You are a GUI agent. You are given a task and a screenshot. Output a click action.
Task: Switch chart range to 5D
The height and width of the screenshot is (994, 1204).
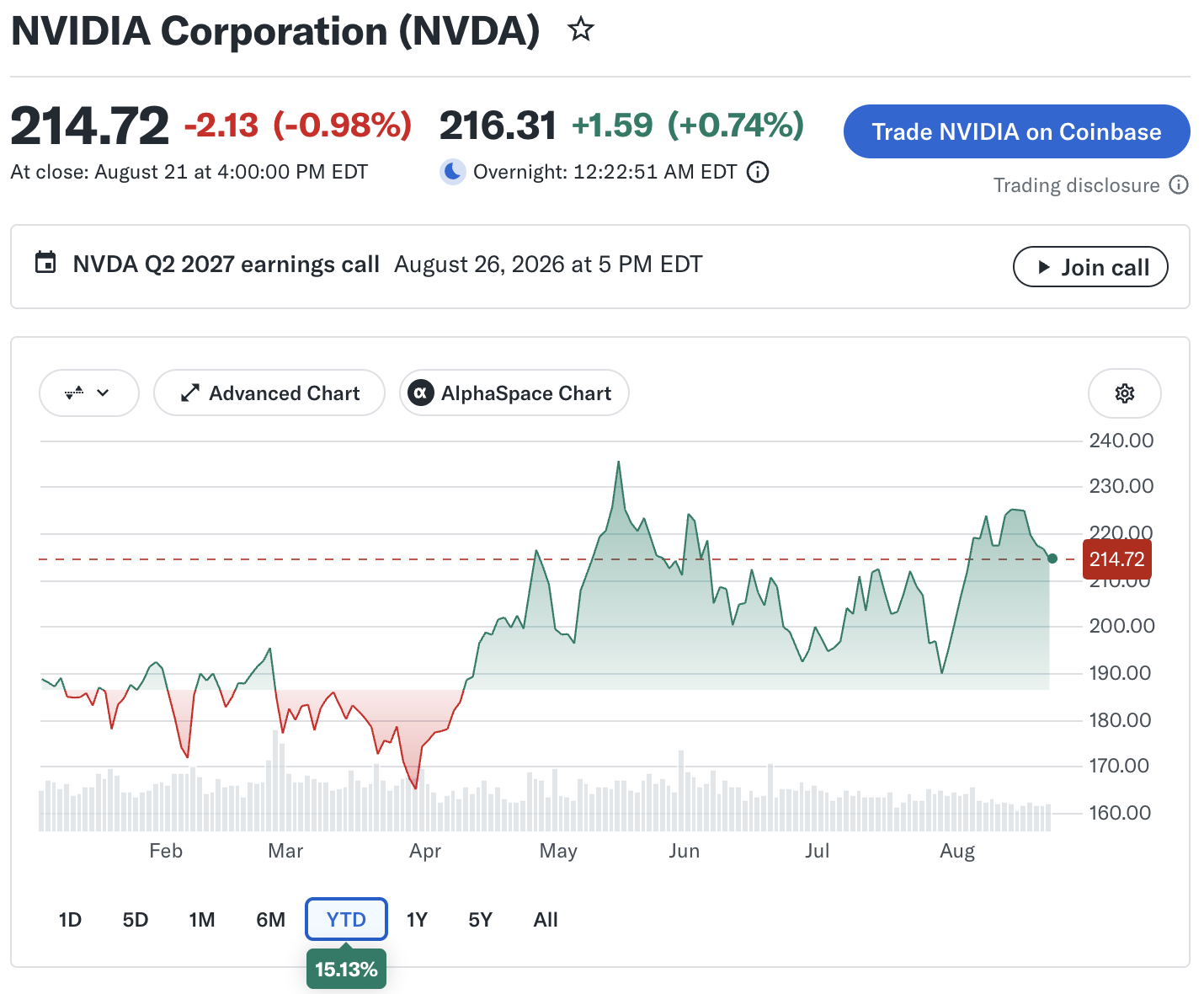pos(136,920)
